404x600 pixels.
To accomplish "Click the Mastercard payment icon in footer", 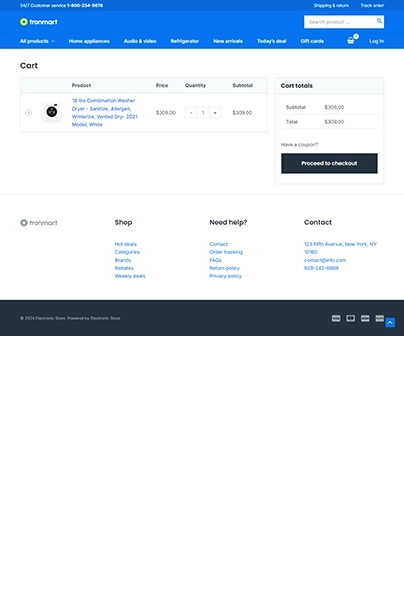I will point(350,318).
